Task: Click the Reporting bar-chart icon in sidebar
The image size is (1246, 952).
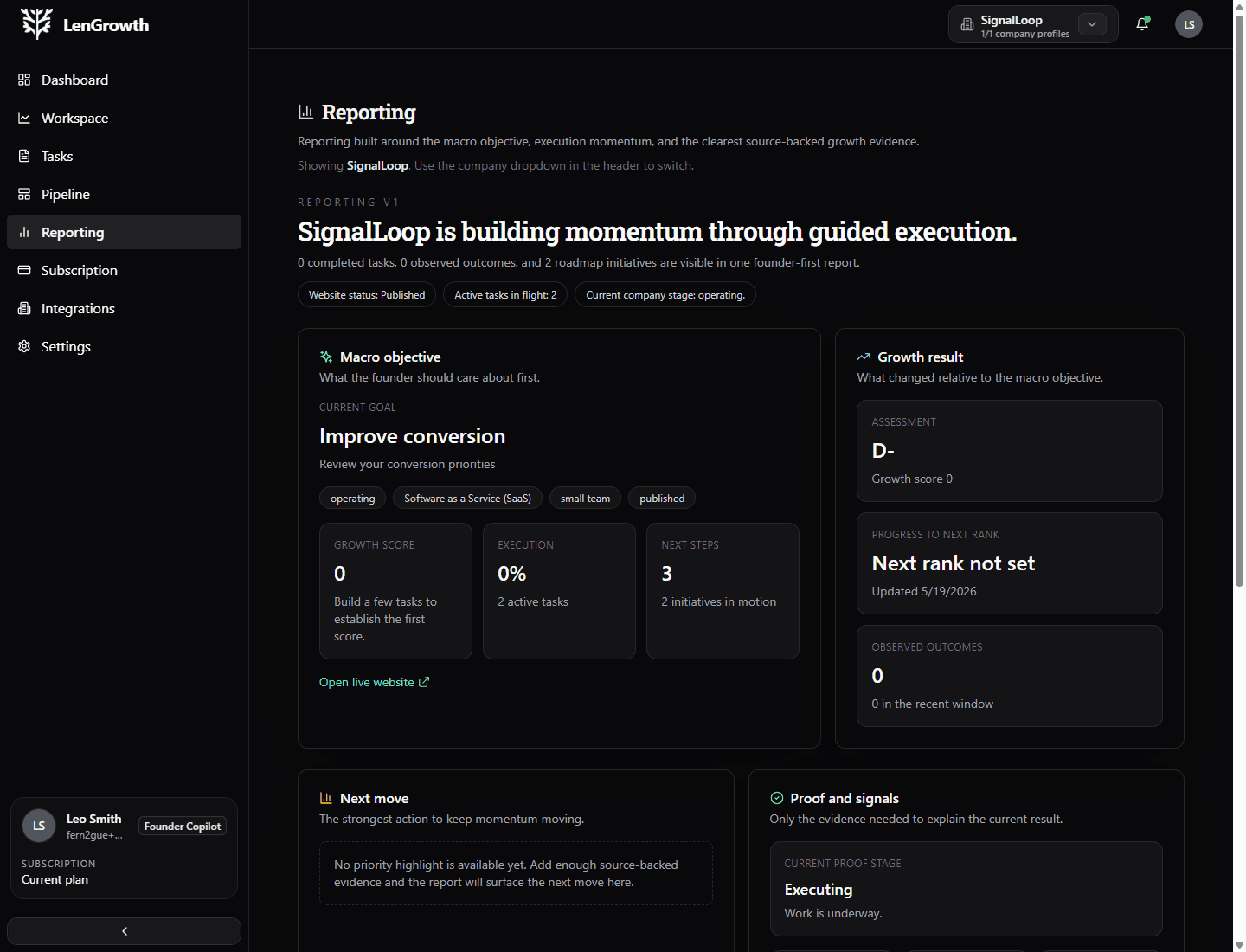Action: pos(24,232)
